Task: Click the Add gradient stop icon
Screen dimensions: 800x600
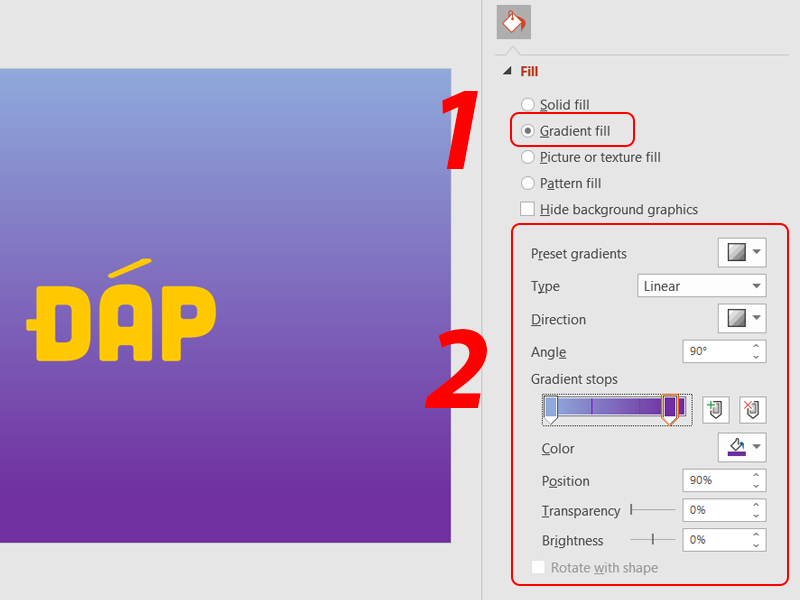Action: click(x=715, y=409)
